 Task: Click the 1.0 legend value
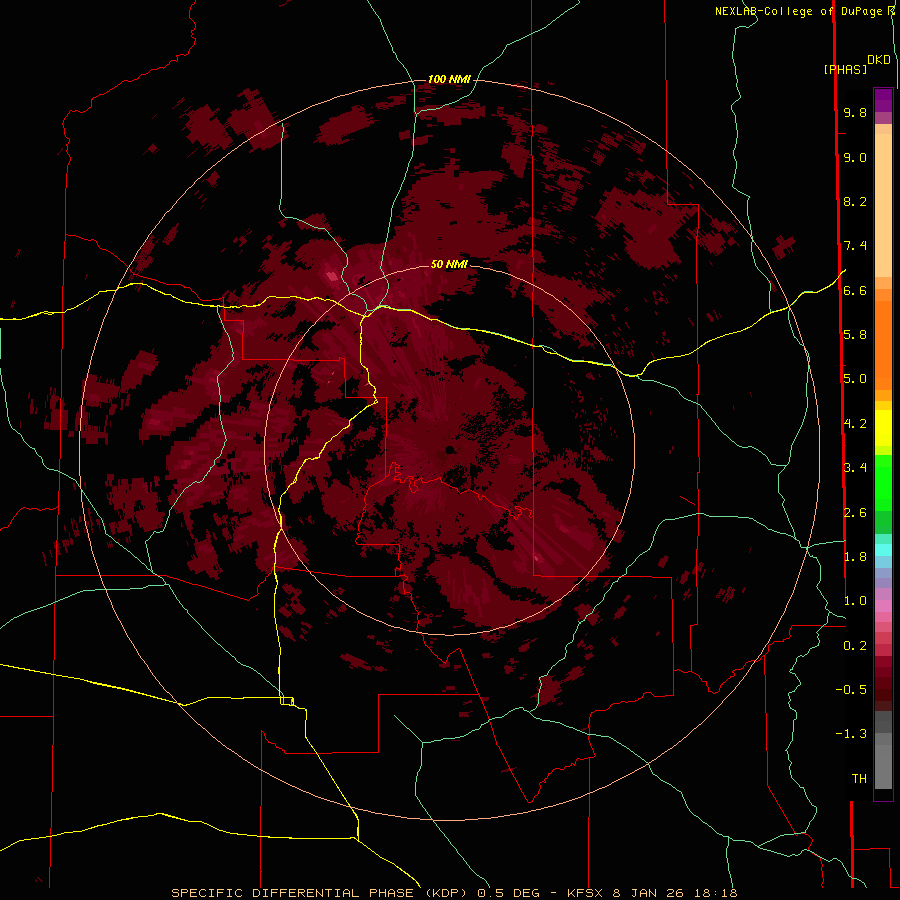(x=855, y=601)
